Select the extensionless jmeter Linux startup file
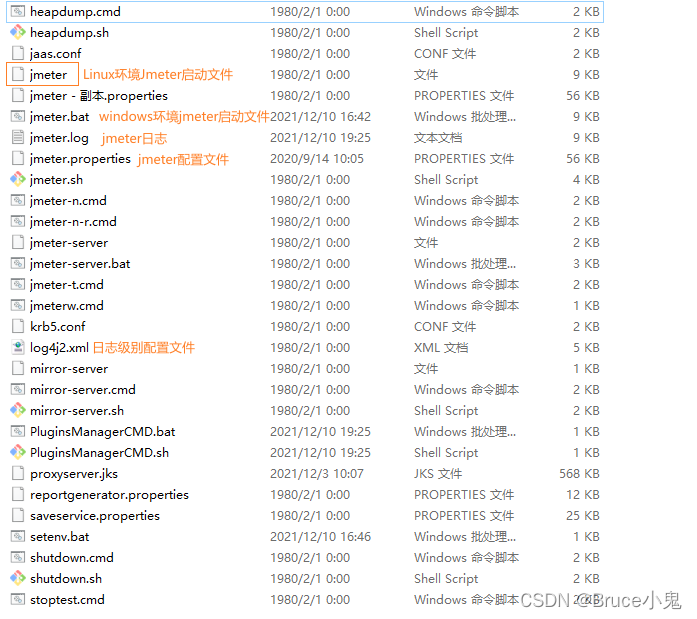697x619 pixels. [x=48, y=75]
